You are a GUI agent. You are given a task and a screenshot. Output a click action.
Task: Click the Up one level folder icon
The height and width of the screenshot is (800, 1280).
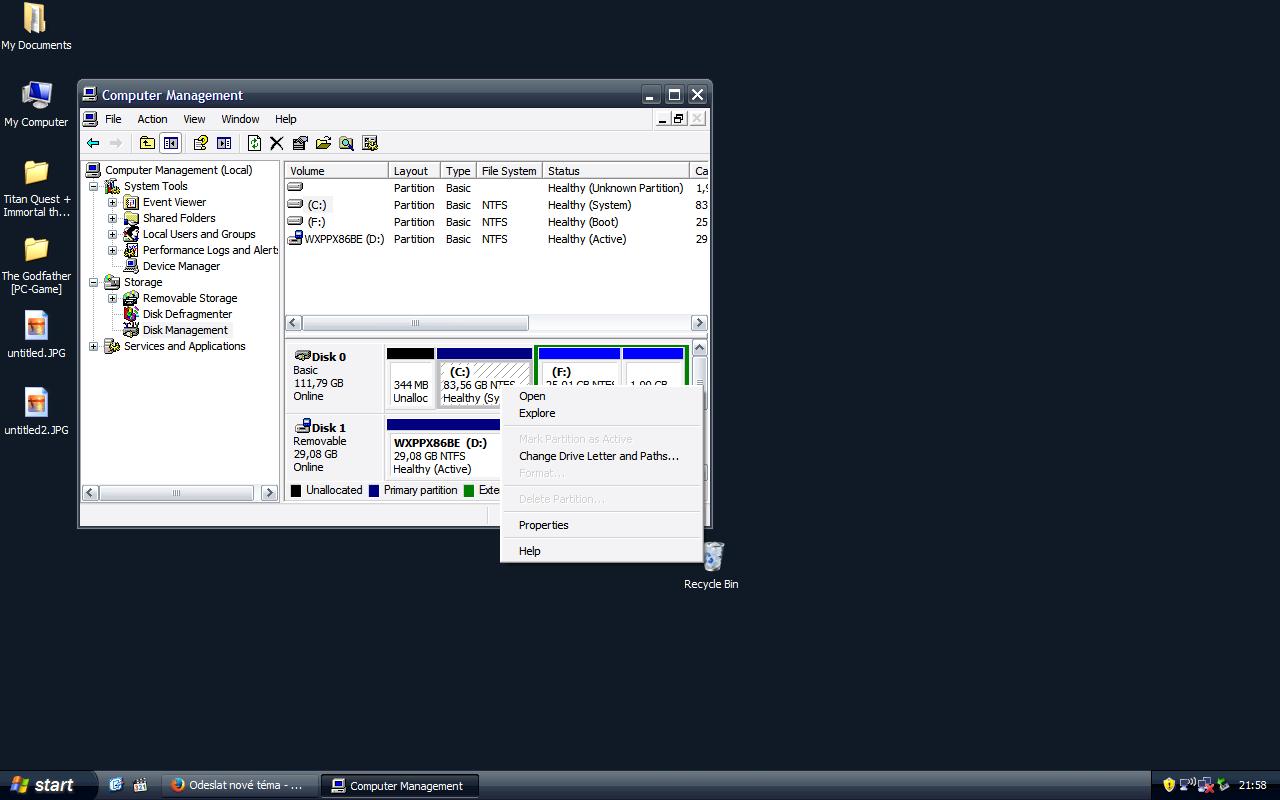(147, 143)
